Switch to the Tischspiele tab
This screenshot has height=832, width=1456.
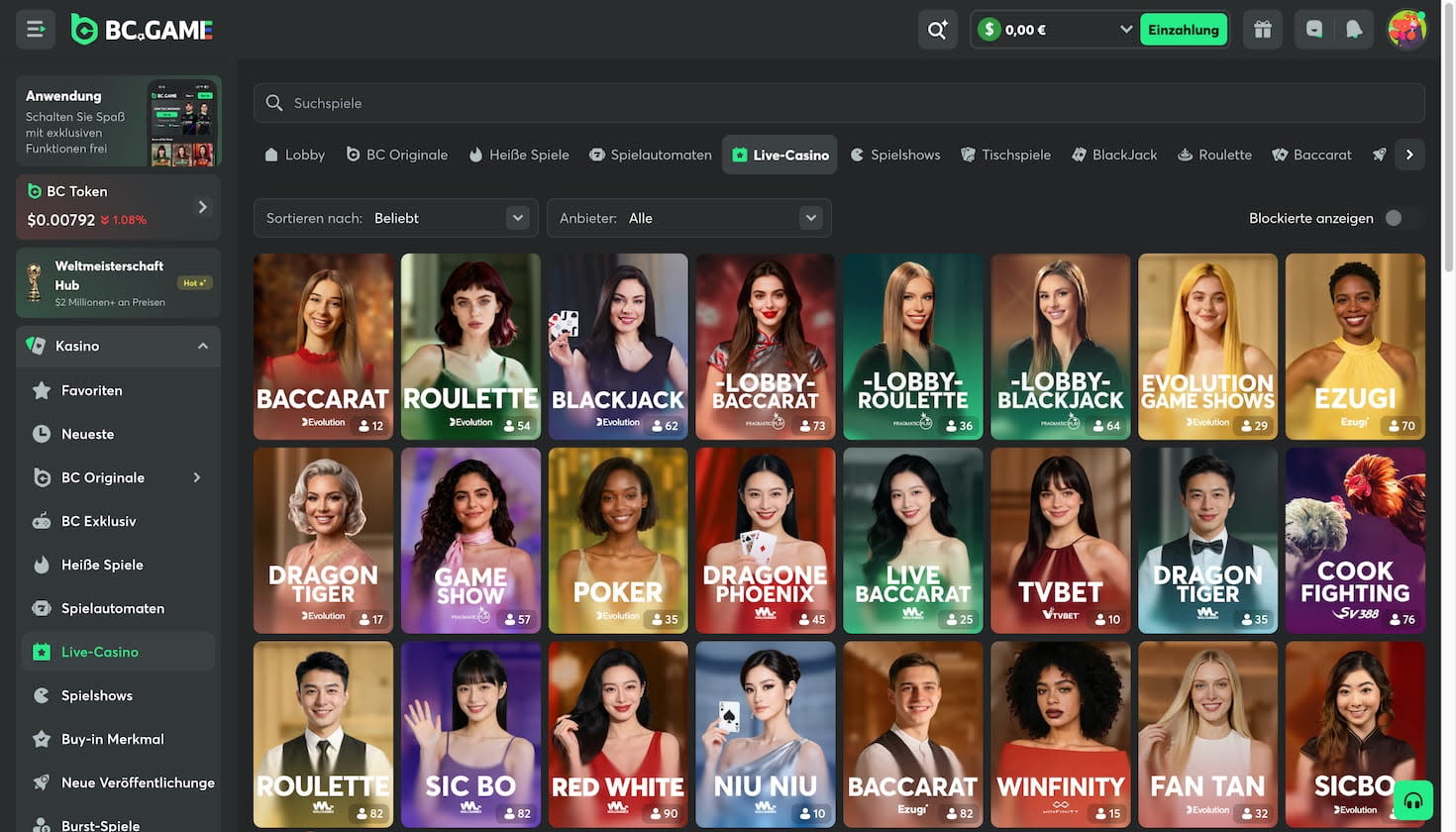pos(1005,155)
